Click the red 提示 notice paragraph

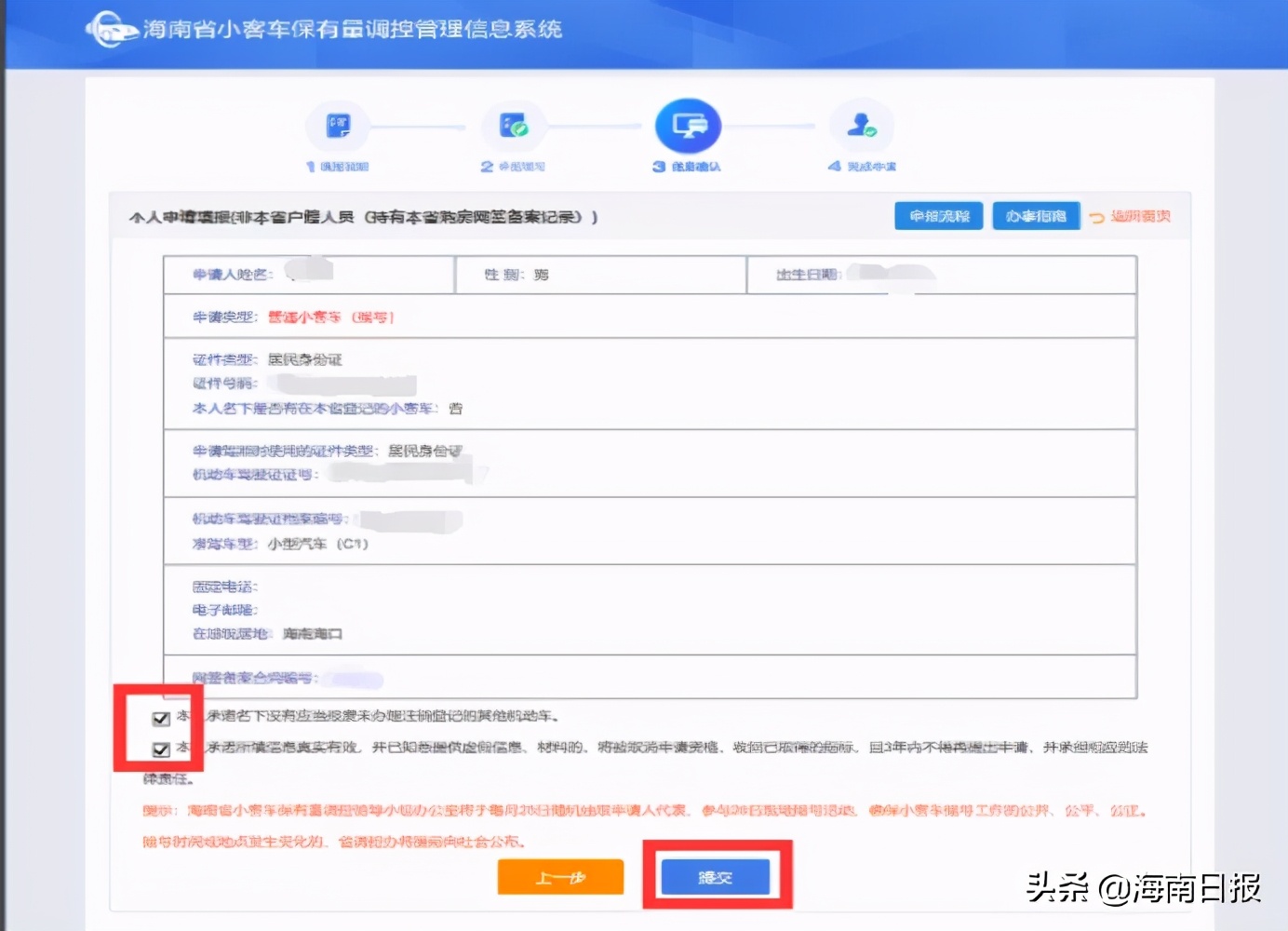[645, 826]
